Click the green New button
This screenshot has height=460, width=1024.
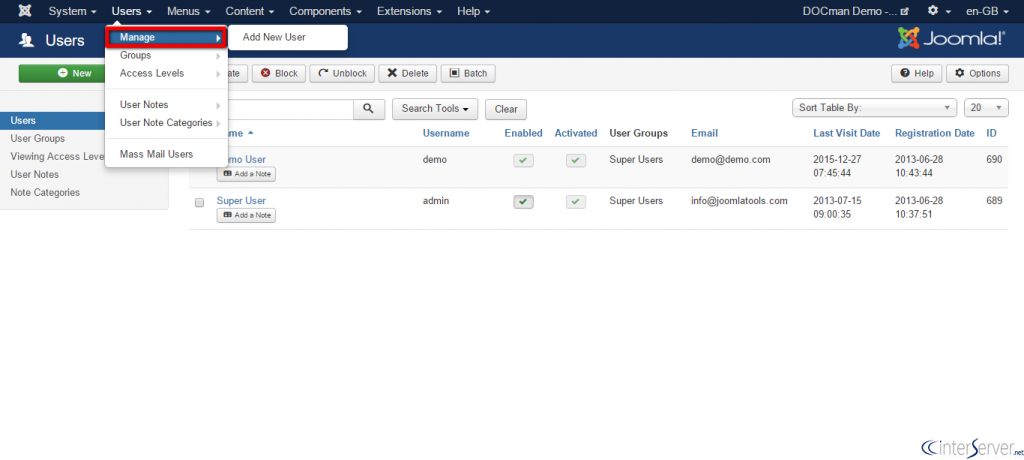click(x=62, y=73)
